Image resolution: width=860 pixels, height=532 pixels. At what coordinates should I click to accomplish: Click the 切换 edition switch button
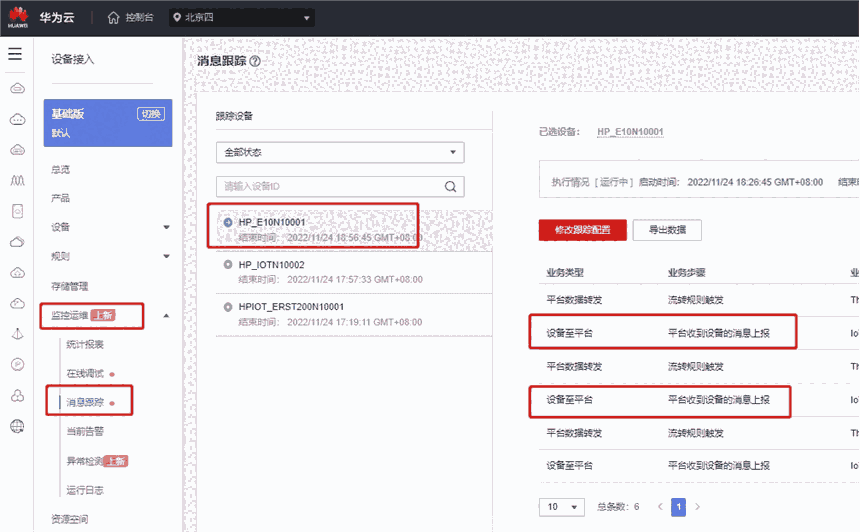[150, 114]
